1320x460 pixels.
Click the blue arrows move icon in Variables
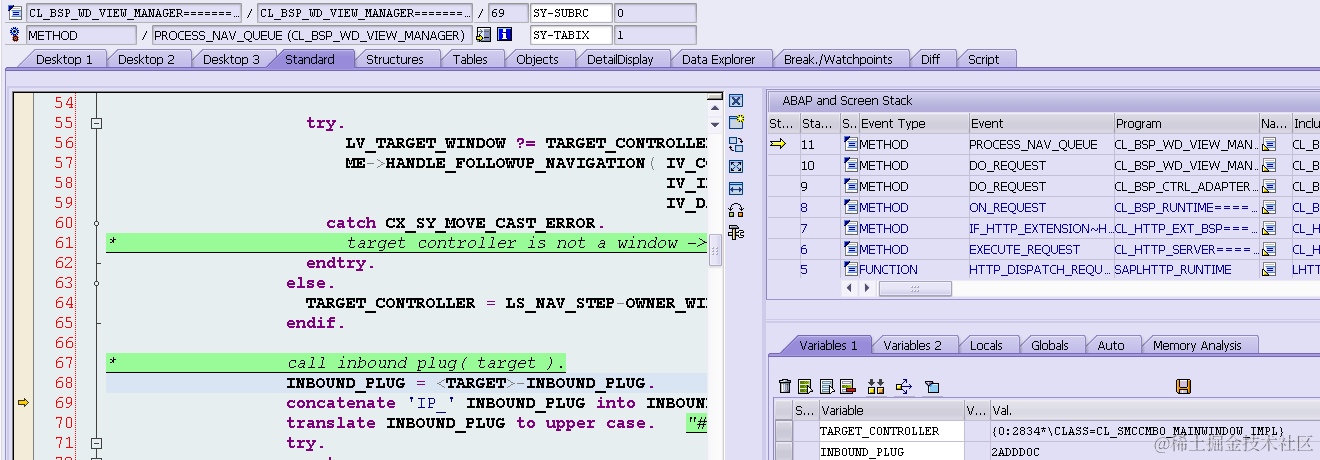[x=904, y=386]
